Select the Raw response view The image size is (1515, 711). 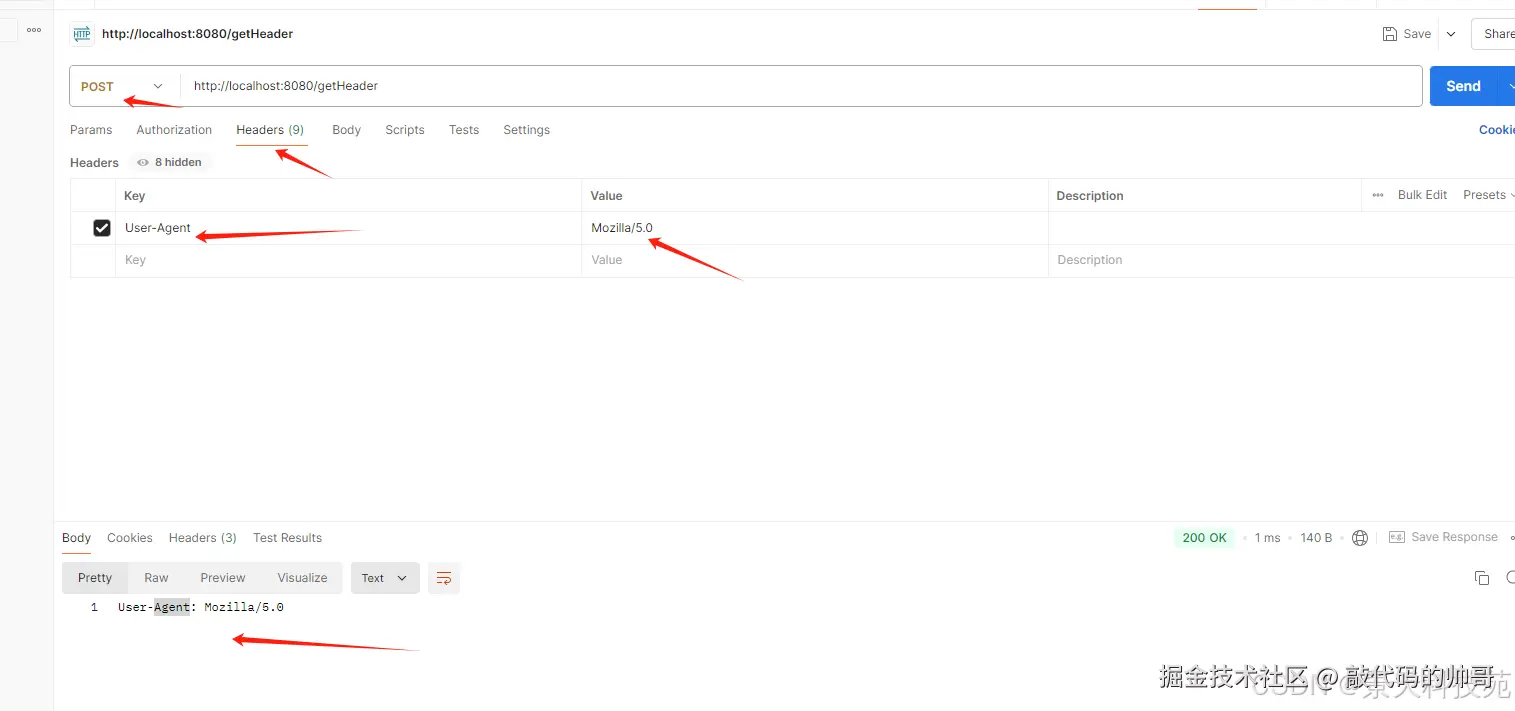156,578
